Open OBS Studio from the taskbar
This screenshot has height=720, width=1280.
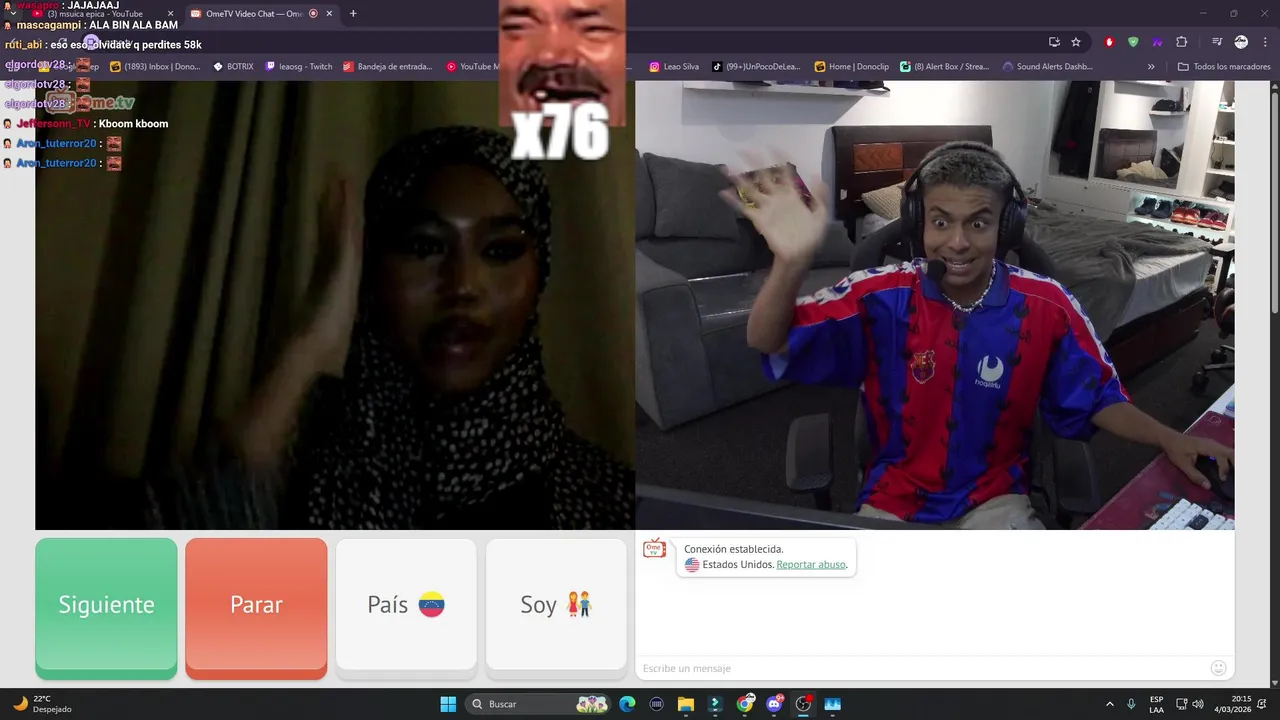[x=803, y=704]
